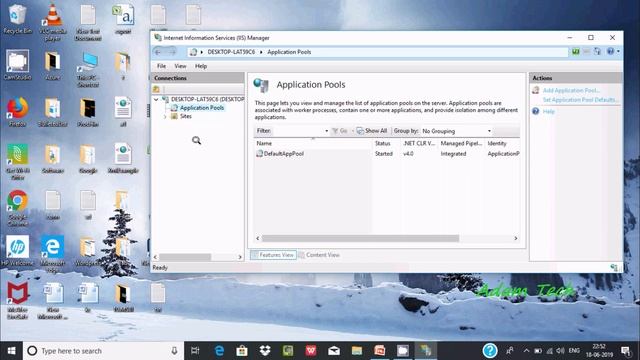Open Task View on the taskbar
Image resolution: width=640 pixels, height=360 pixels.
click(x=195, y=351)
